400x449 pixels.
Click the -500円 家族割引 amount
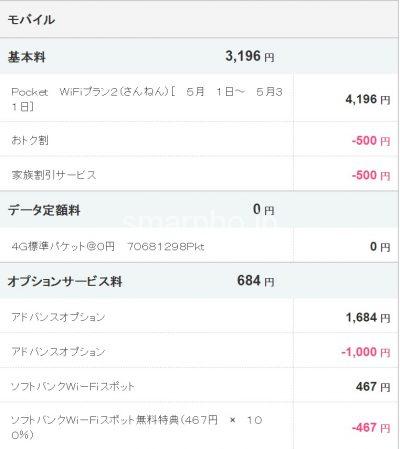(x=371, y=175)
